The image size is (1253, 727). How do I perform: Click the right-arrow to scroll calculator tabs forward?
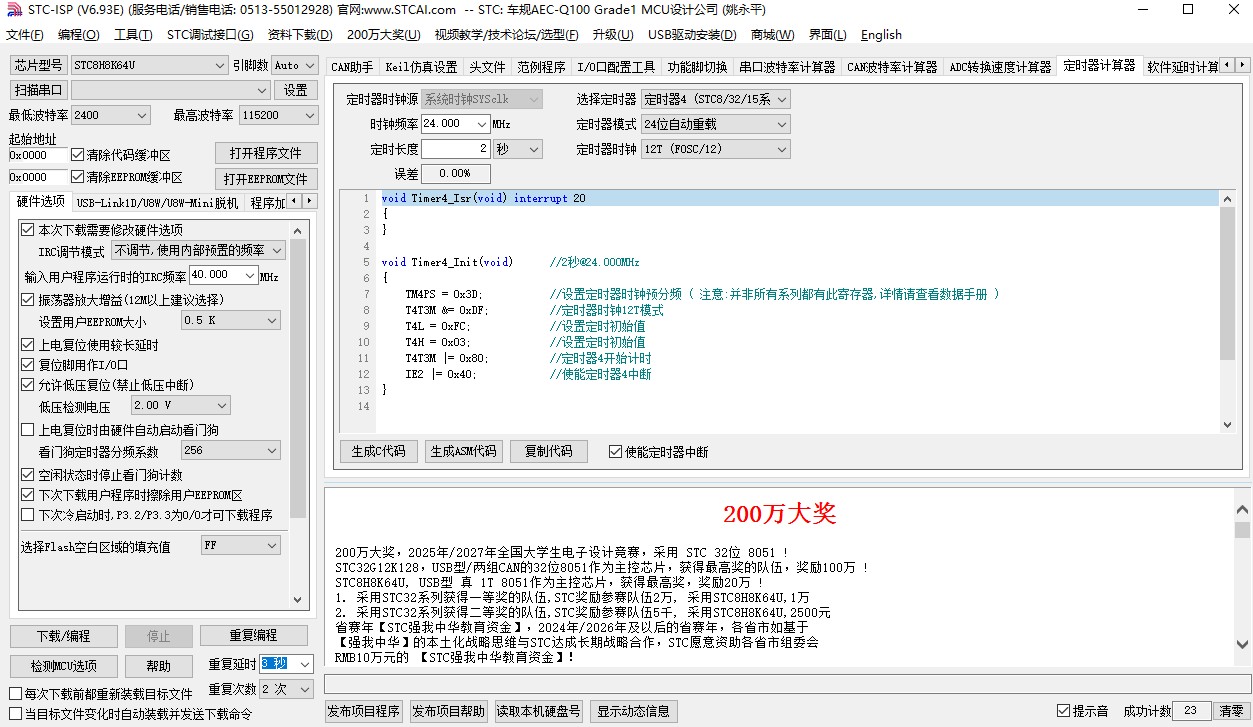click(x=1243, y=65)
